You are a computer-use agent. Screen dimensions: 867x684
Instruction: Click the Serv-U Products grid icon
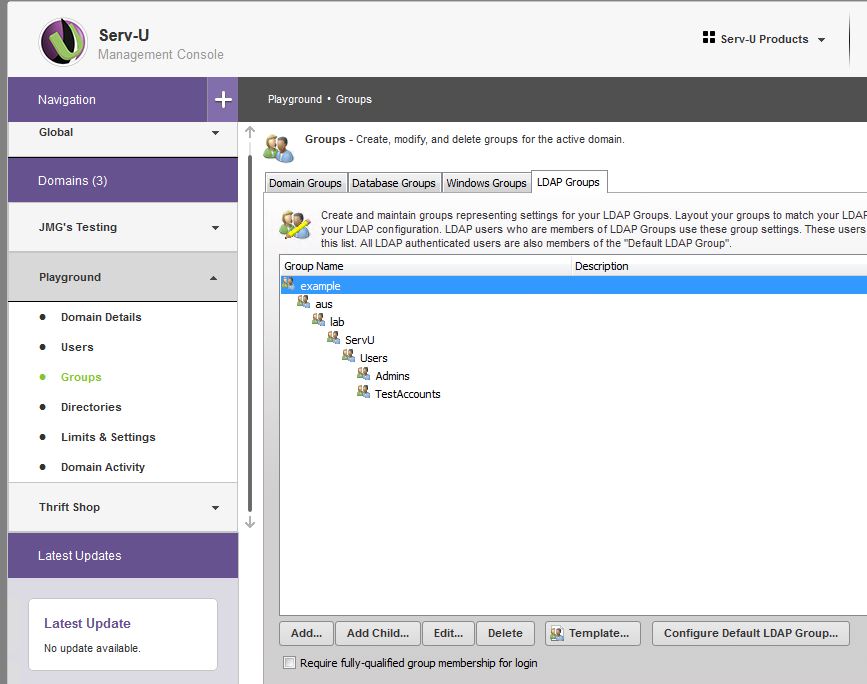coord(708,38)
